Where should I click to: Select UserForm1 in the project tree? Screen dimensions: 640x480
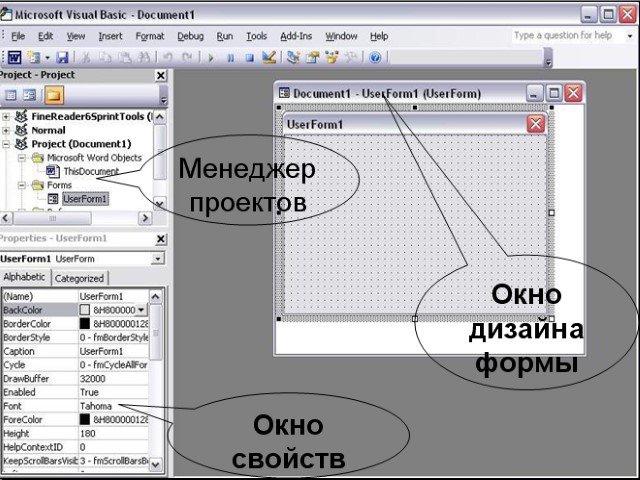point(85,199)
